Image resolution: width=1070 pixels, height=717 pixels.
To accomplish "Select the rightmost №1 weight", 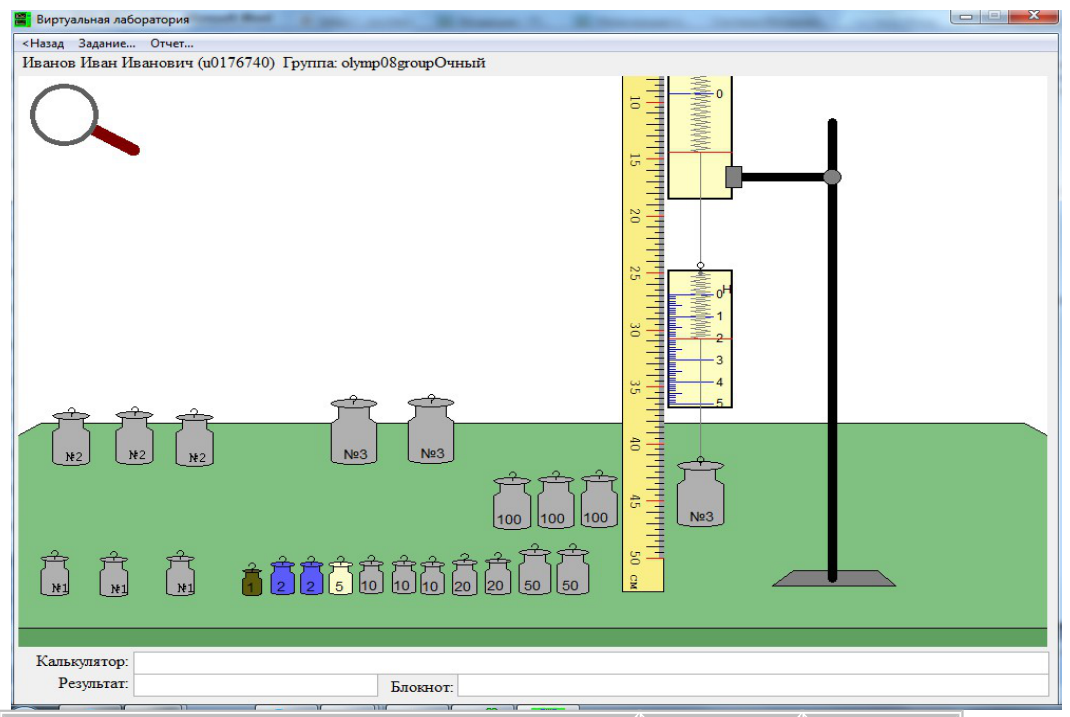I will (x=180, y=574).
